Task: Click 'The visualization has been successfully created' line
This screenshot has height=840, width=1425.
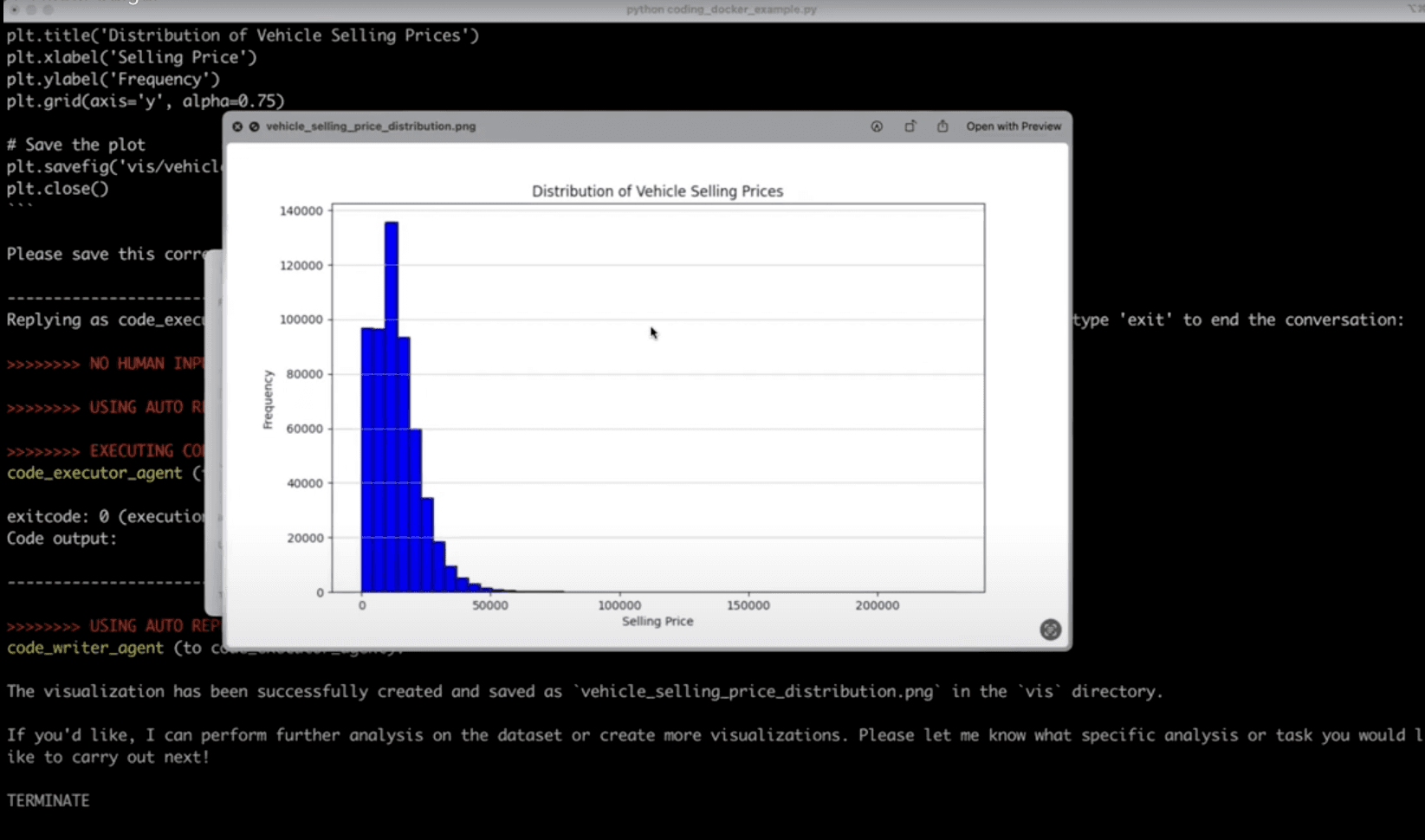Action: [585, 691]
